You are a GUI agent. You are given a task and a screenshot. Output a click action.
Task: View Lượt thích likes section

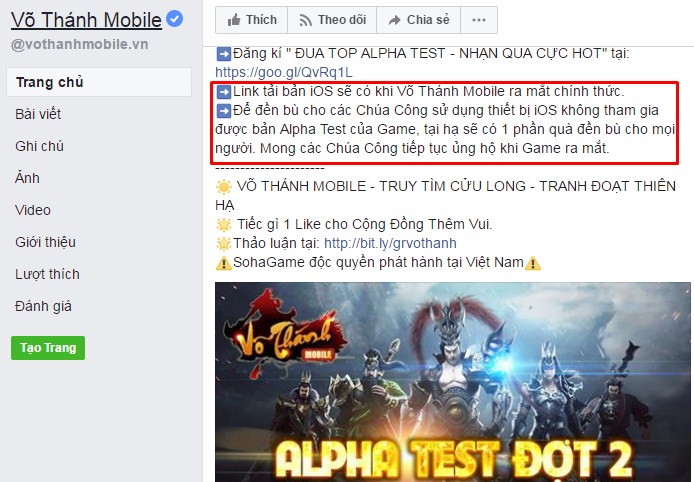(x=47, y=274)
